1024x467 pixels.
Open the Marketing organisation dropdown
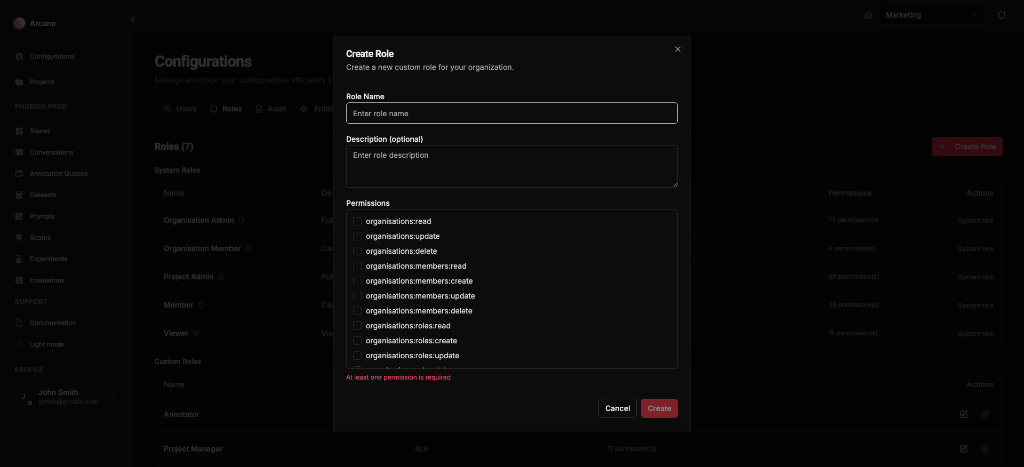click(932, 15)
